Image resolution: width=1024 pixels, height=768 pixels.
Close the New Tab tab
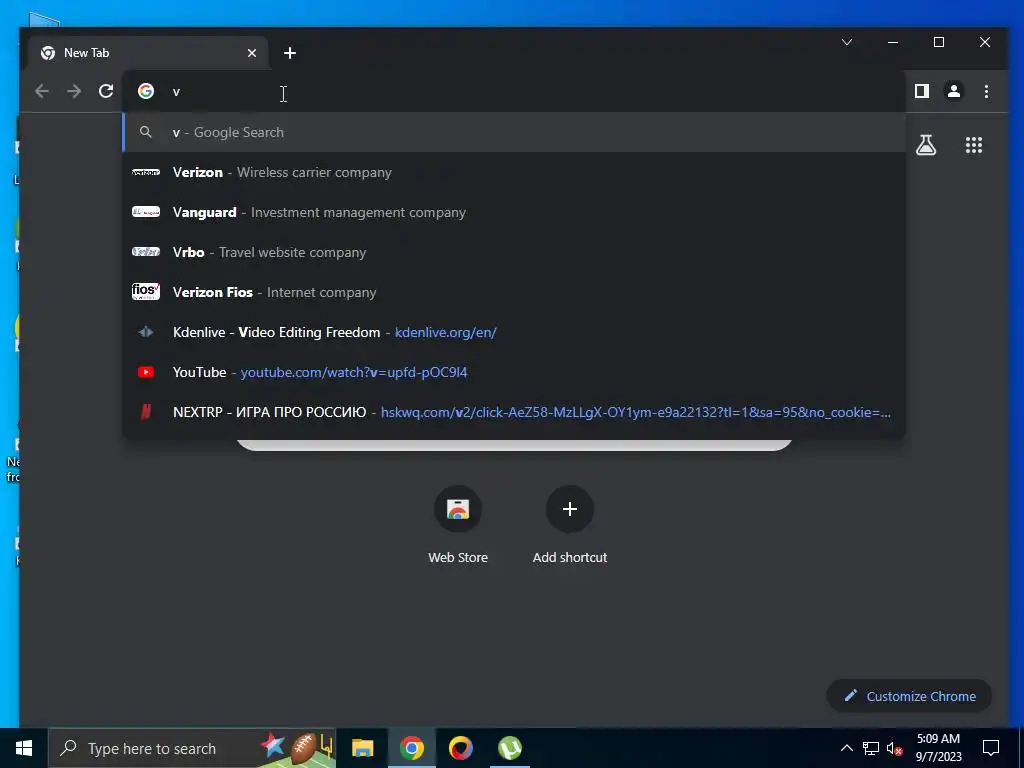[x=251, y=53]
